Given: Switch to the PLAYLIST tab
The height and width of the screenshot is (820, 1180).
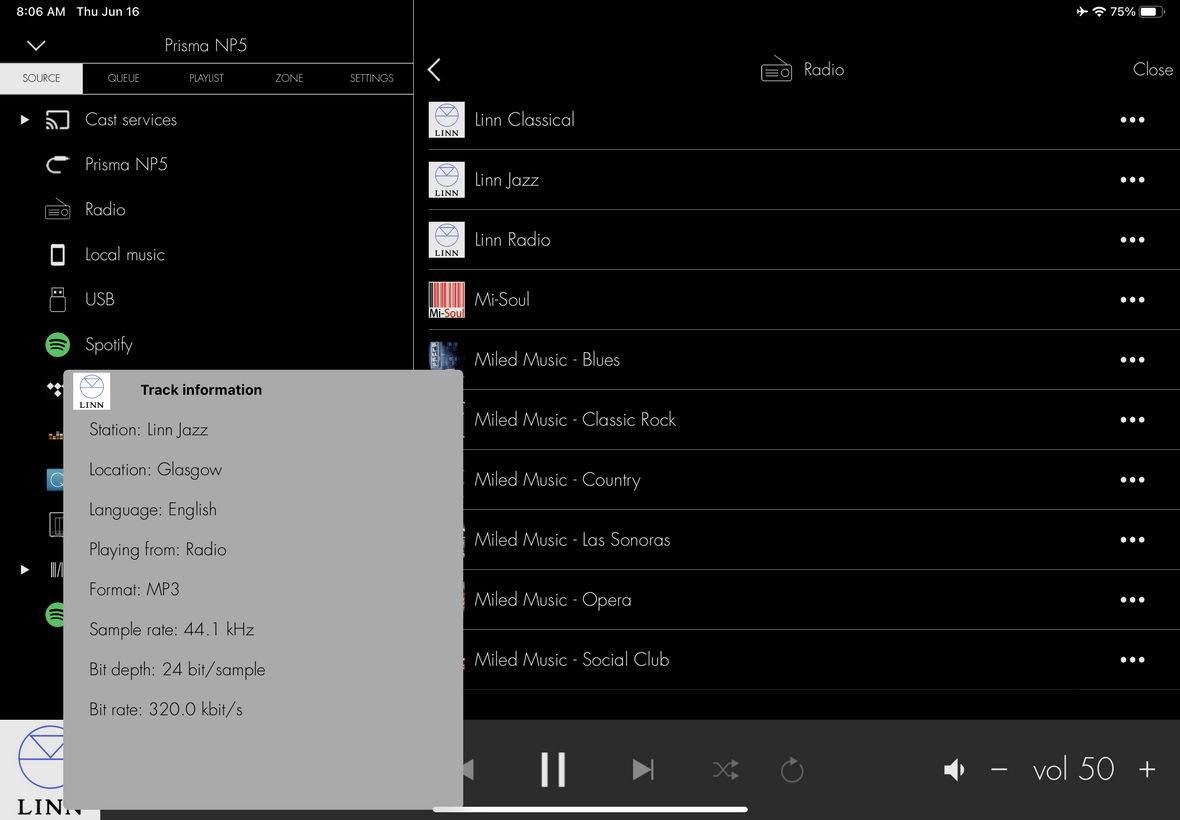Looking at the screenshot, I should click(x=206, y=78).
